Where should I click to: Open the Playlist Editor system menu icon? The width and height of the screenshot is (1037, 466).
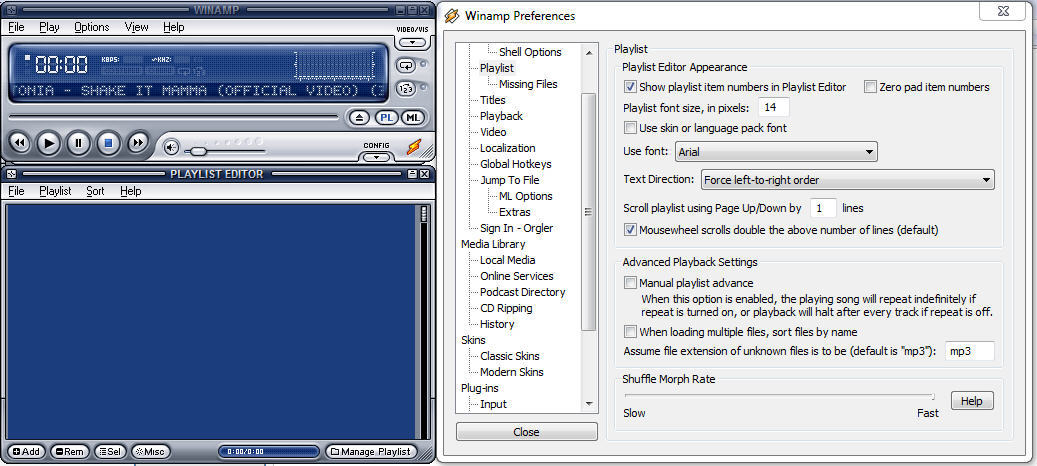coord(11,174)
